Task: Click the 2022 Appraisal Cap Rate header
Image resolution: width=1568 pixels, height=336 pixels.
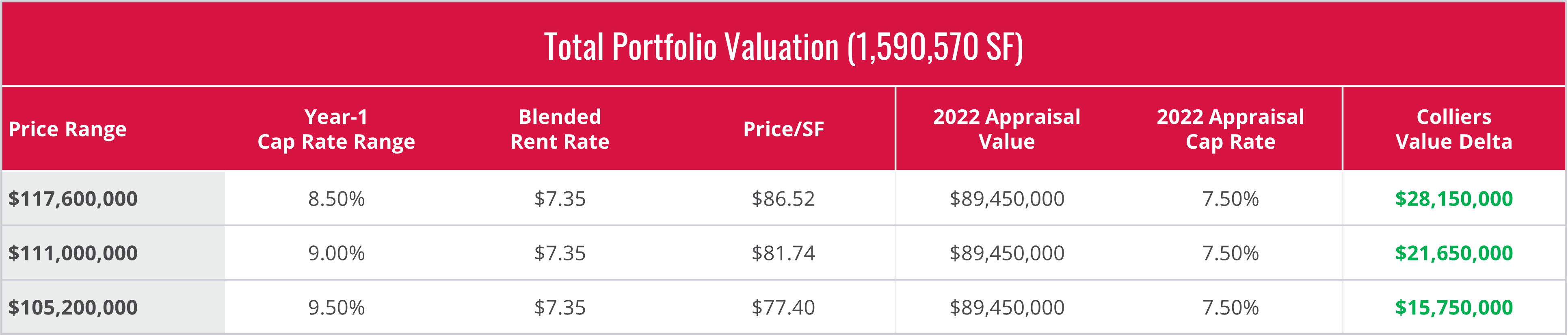Action: click(x=1230, y=129)
